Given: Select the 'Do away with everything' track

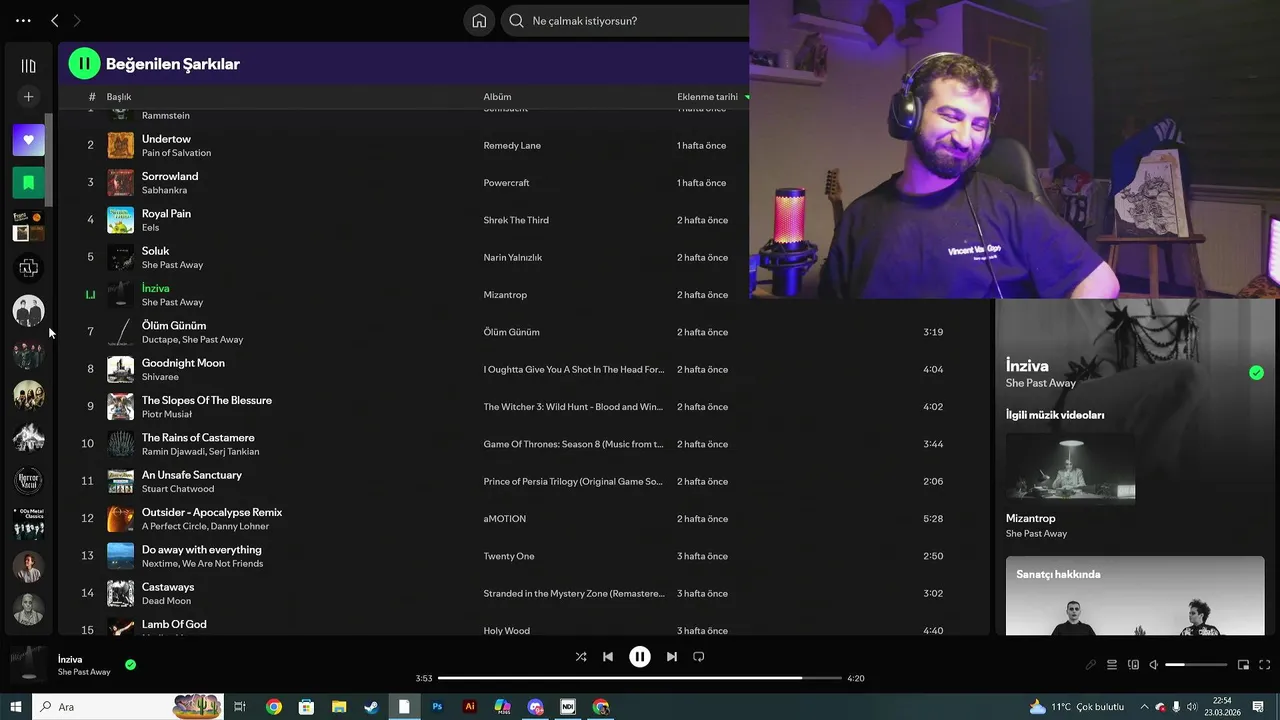Looking at the screenshot, I should tap(202, 550).
